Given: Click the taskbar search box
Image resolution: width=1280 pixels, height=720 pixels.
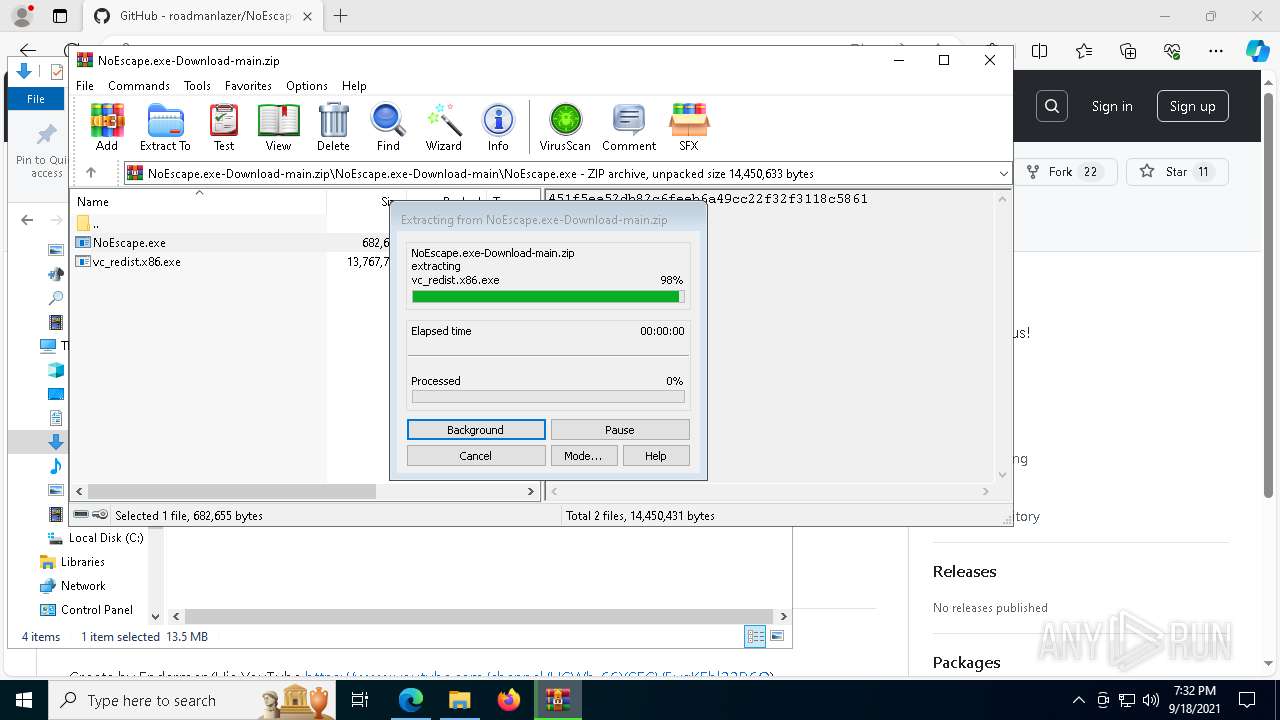Looking at the screenshot, I should tap(194, 700).
